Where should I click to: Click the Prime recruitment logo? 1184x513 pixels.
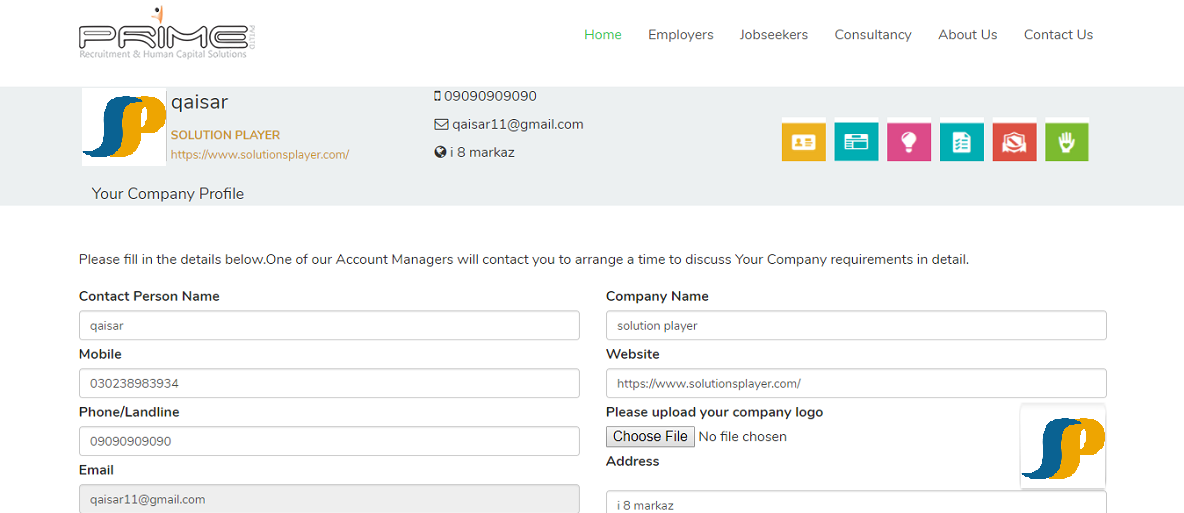tap(163, 34)
